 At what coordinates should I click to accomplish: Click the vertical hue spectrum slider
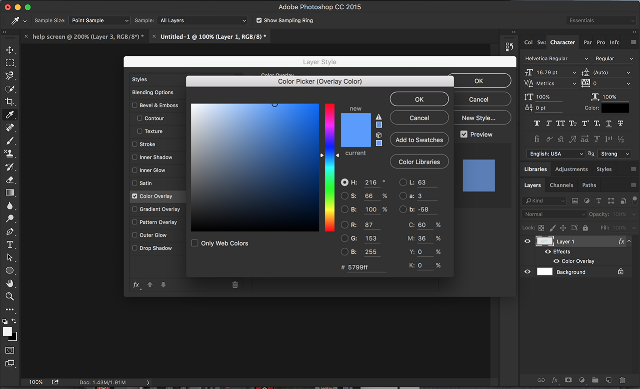pyautogui.click(x=329, y=167)
